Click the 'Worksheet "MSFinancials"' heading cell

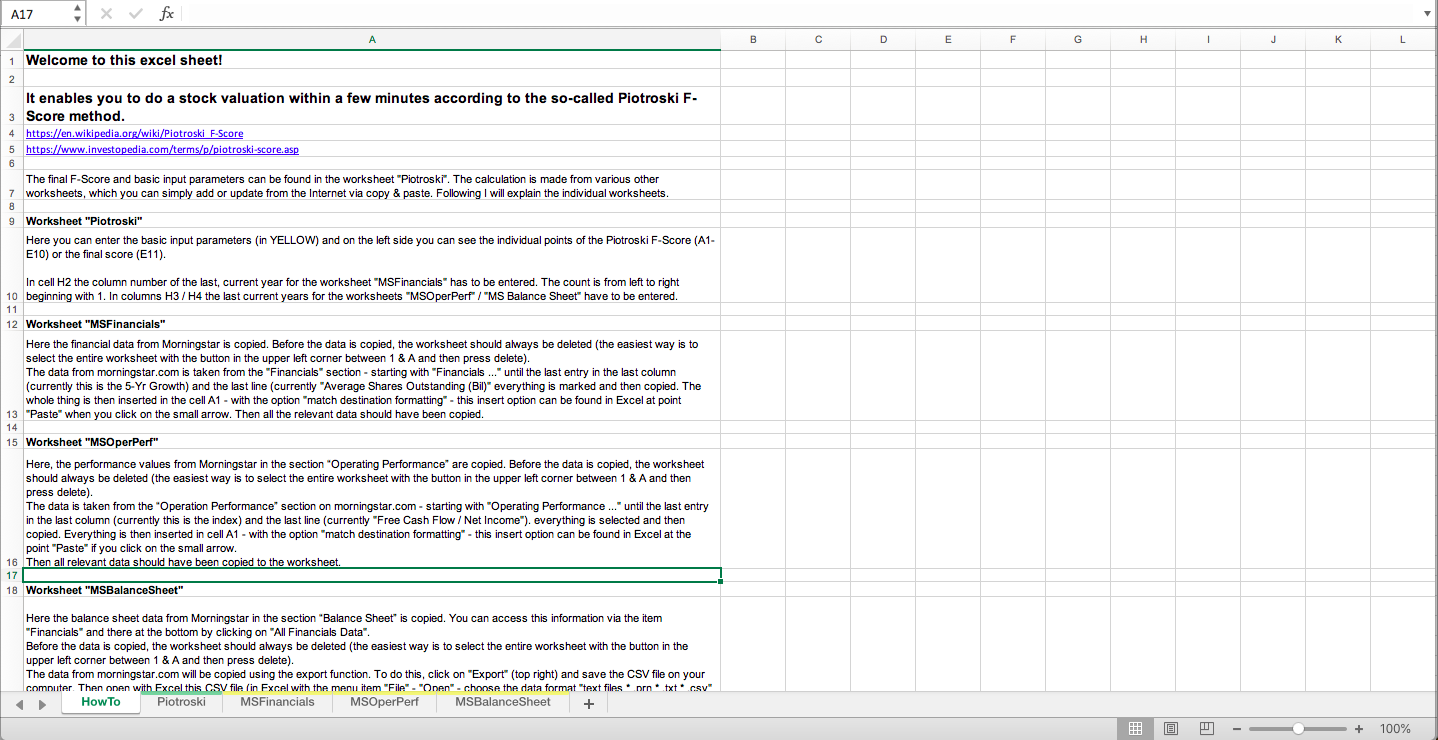(x=372, y=324)
